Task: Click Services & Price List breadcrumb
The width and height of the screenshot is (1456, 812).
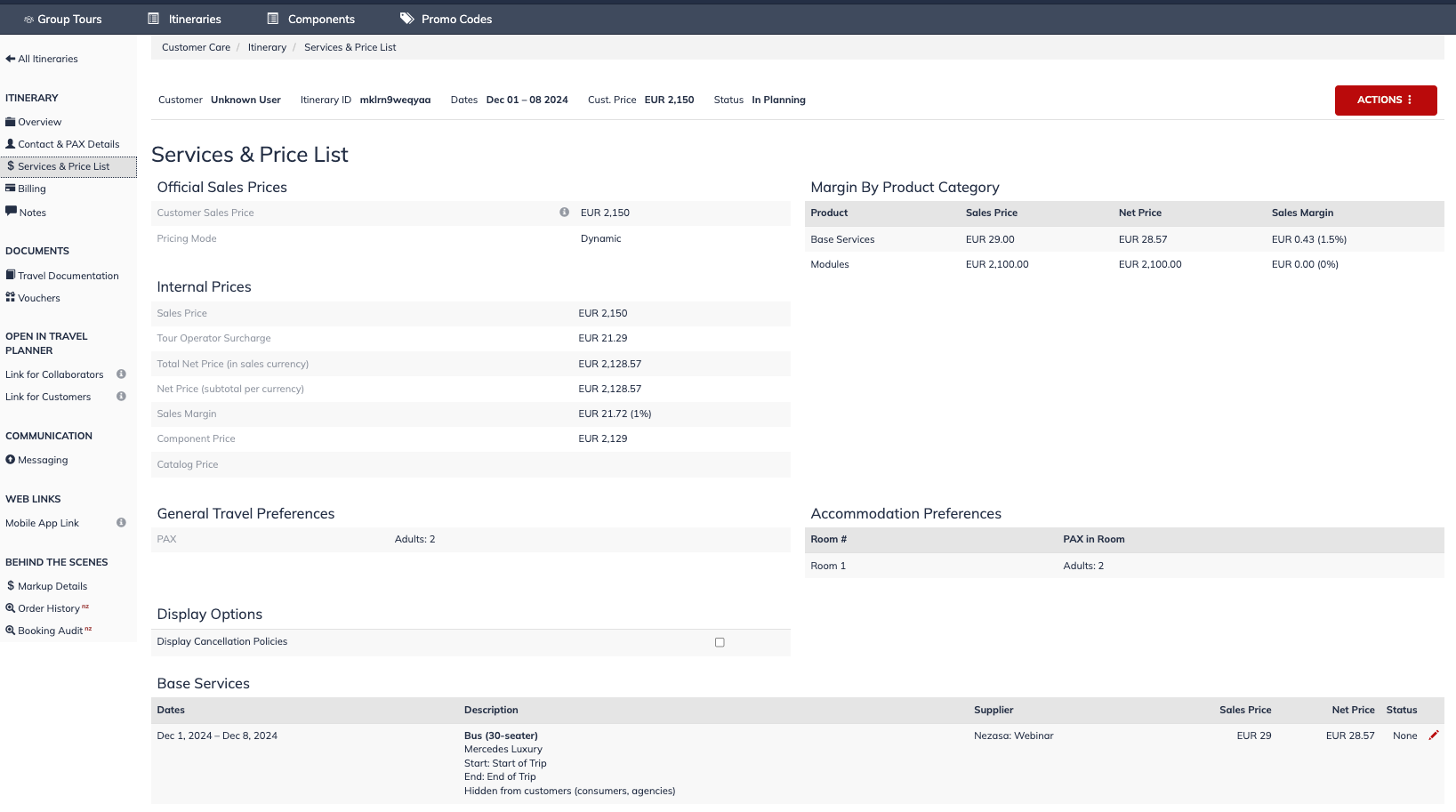Action: 350,47
